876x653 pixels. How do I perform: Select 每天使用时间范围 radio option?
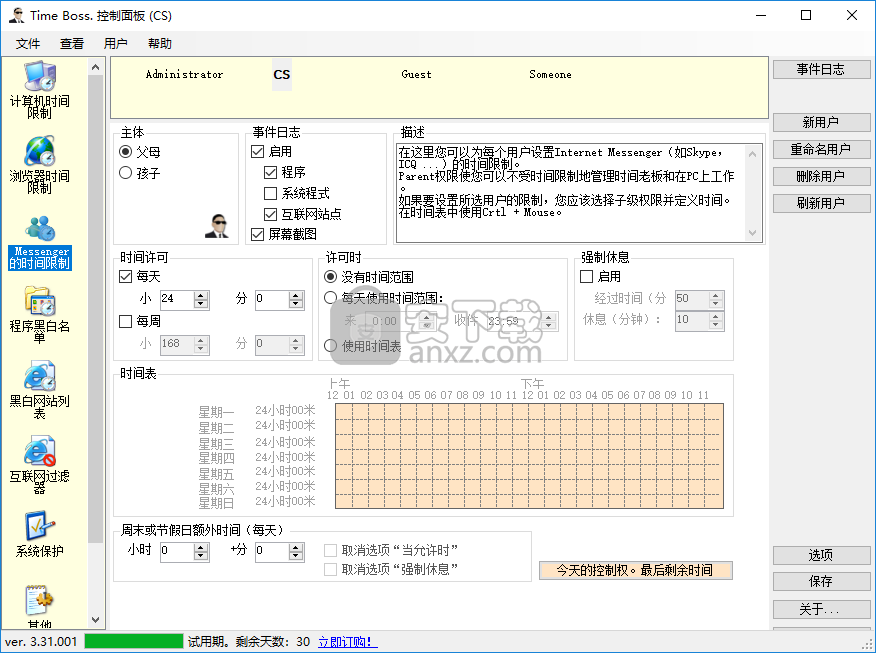pos(331,298)
